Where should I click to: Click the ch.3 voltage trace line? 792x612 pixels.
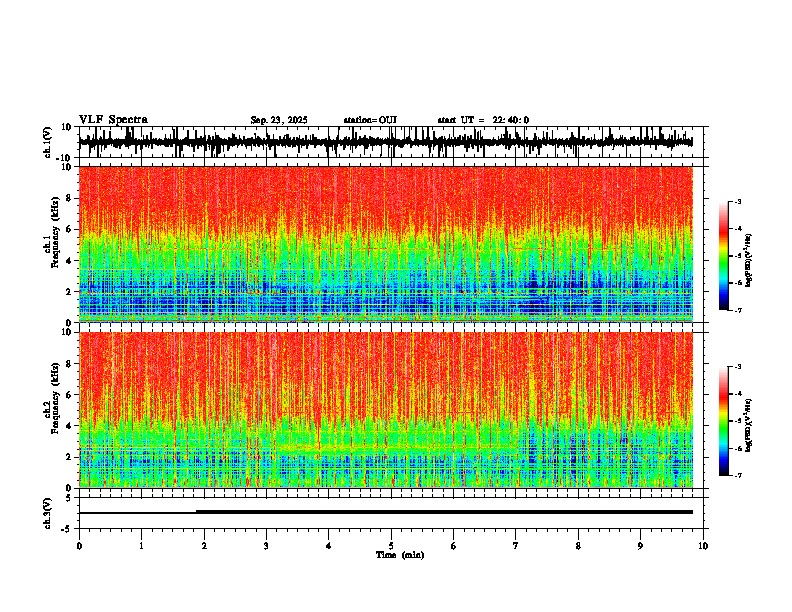click(x=386, y=512)
